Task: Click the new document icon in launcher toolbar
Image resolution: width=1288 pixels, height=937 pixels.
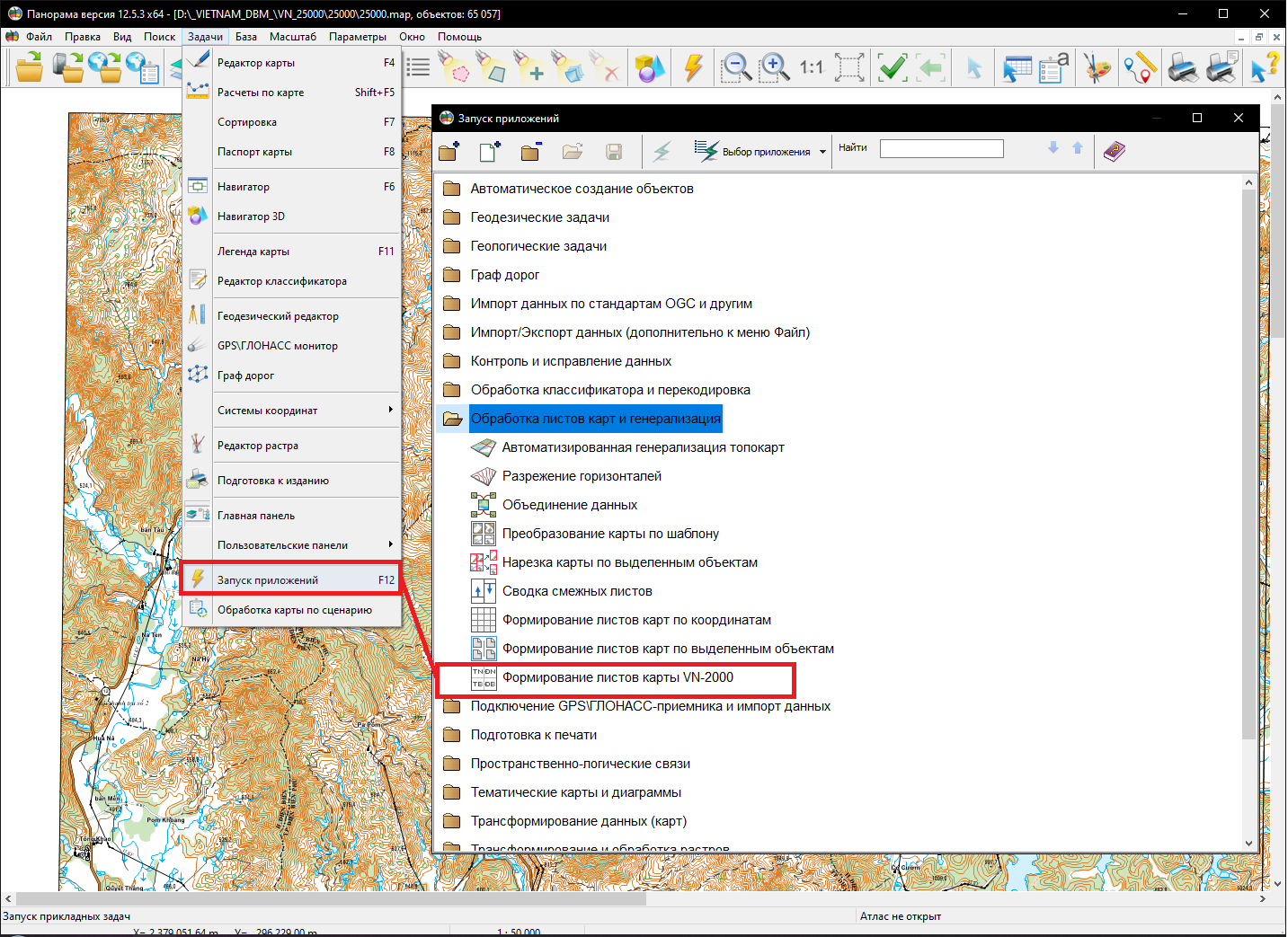Action: coord(490,152)
